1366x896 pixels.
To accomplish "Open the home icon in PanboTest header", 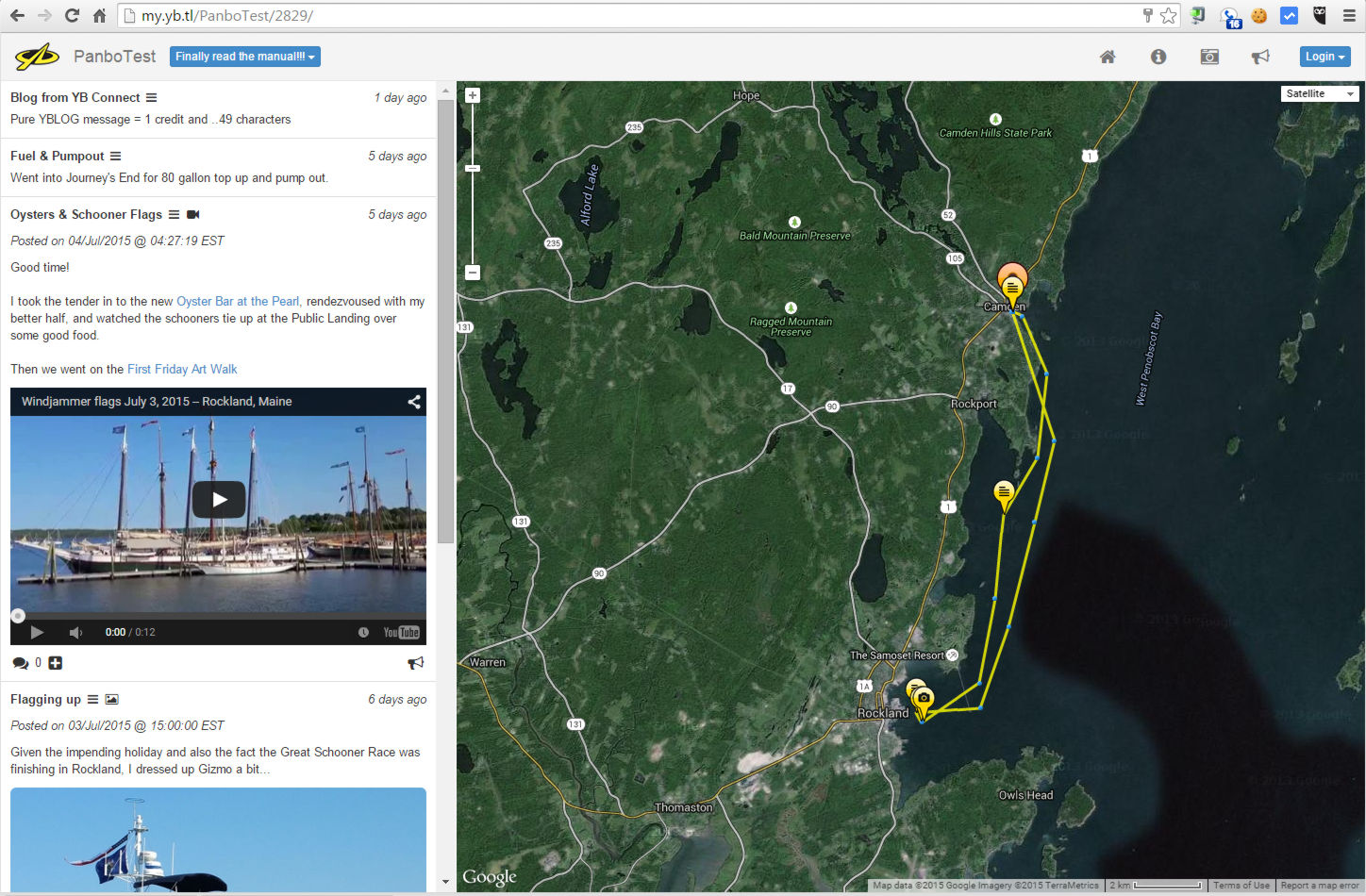I will pos(1108,57).
